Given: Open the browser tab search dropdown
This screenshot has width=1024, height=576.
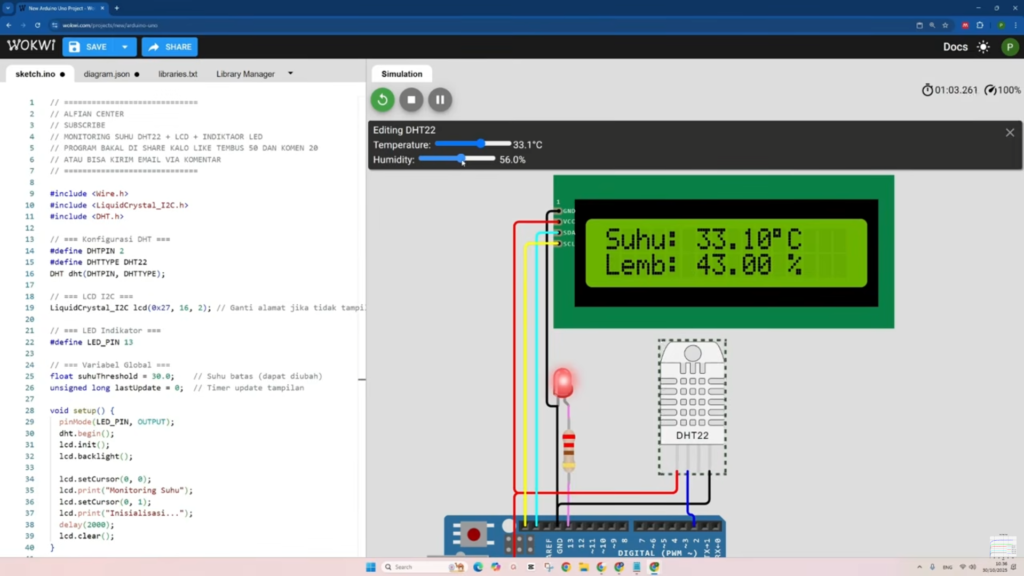Looking at the screenshot, I should click(x=8, y=8).
